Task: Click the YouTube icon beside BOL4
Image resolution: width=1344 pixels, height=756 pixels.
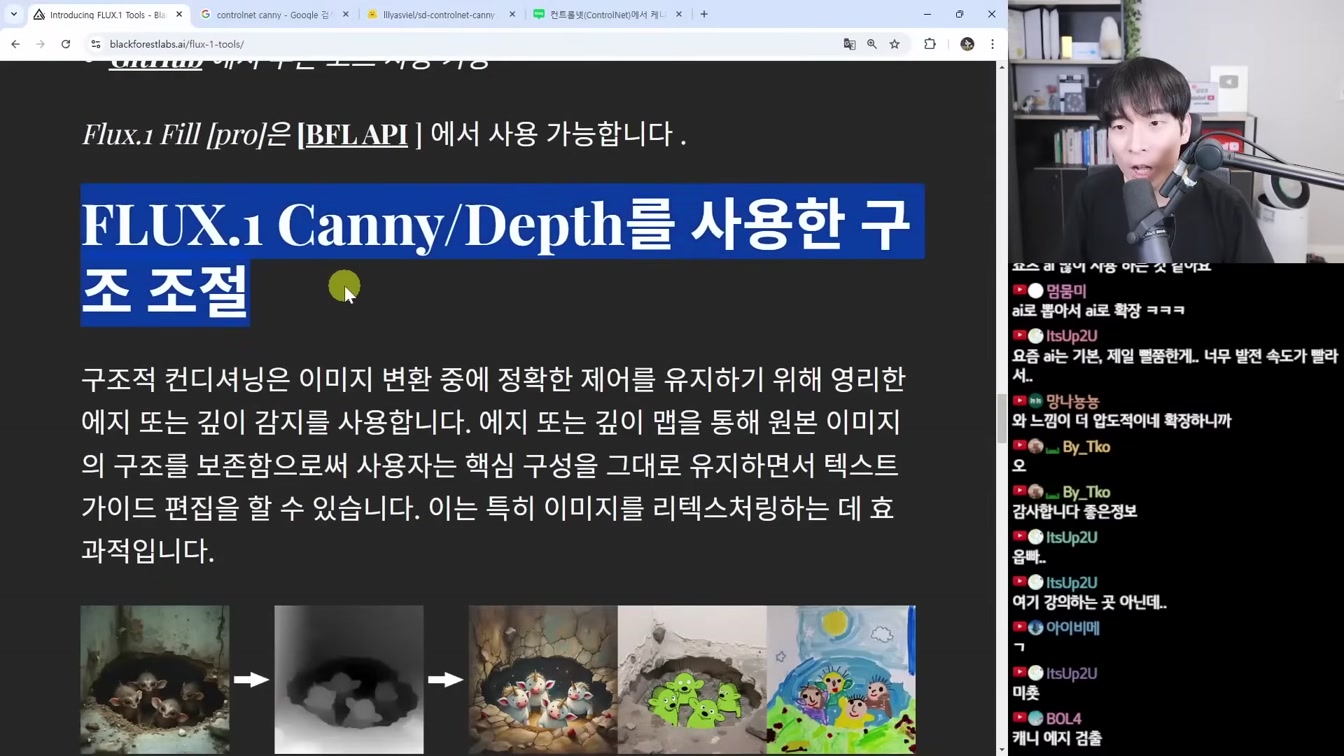Action: click(x=1019, y=718)
